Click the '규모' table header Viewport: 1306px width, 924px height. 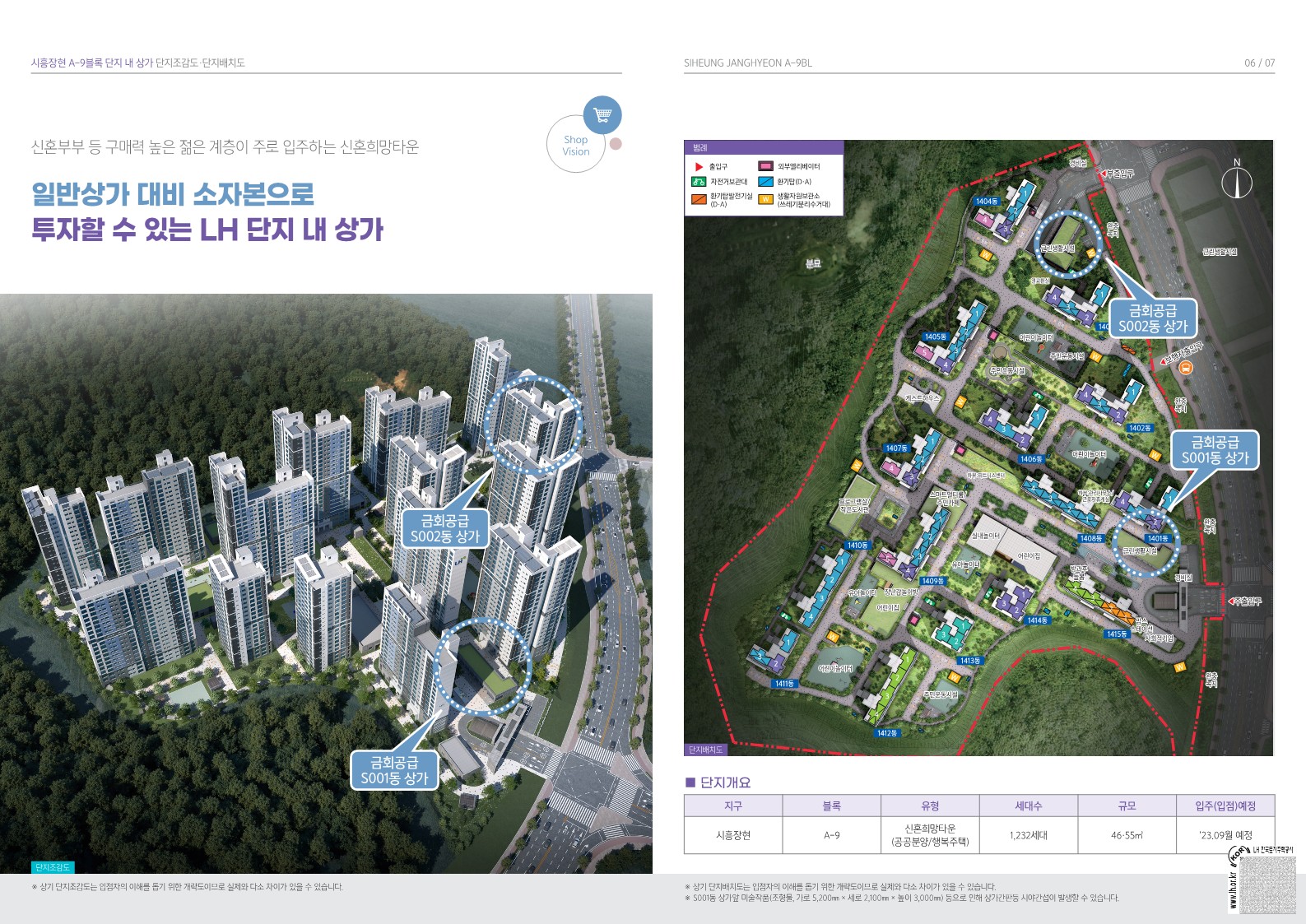pyautogui.click(x=1127, y=806)
